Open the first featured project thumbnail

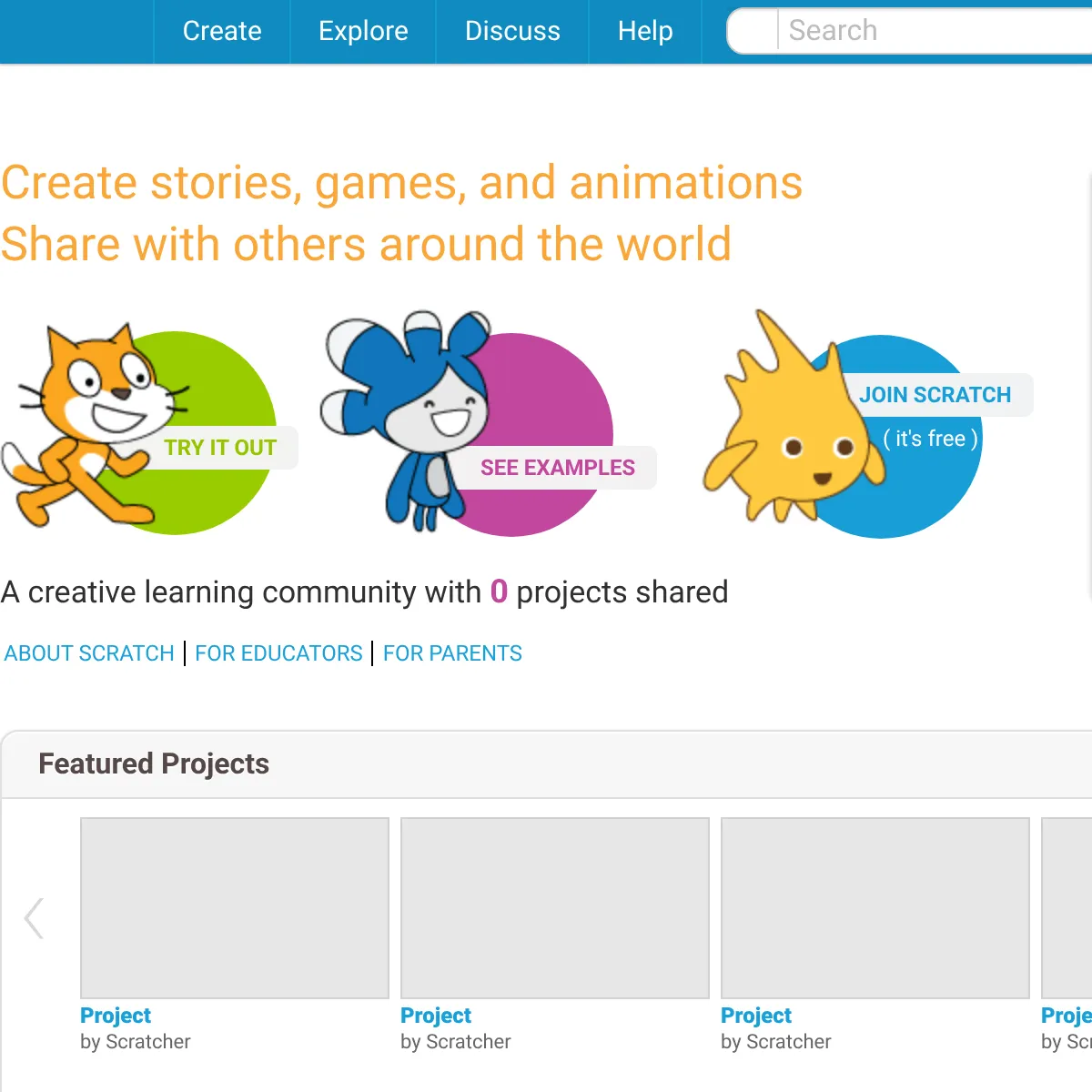click(235, 908)
